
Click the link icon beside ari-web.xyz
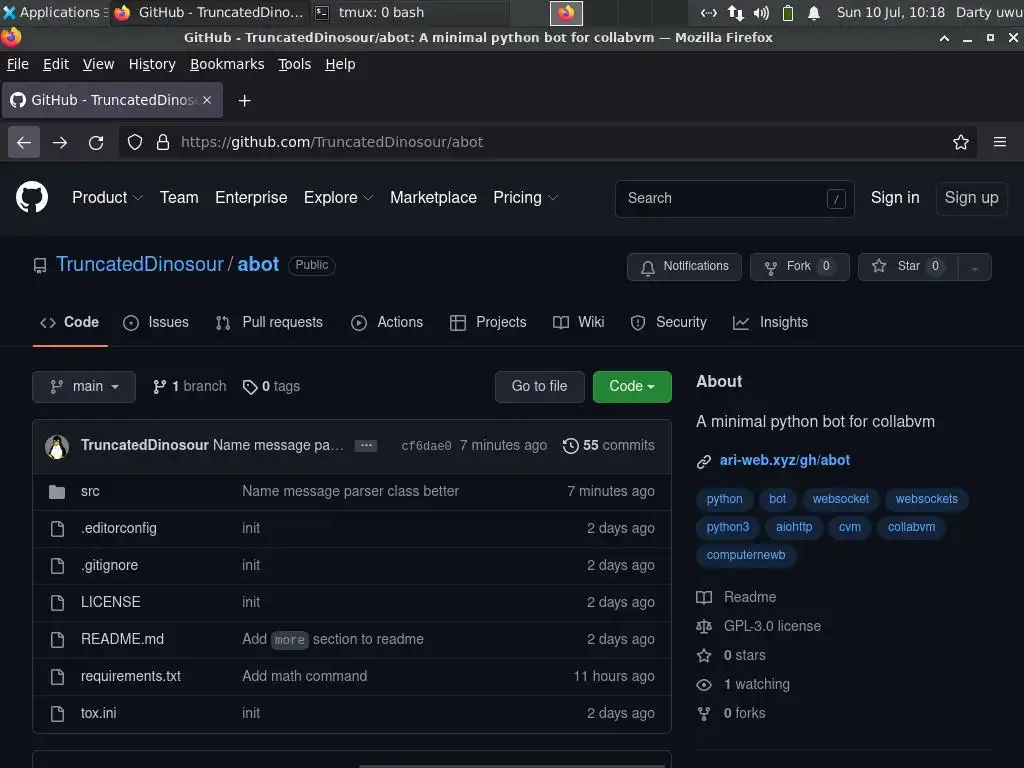pos(703,461)
